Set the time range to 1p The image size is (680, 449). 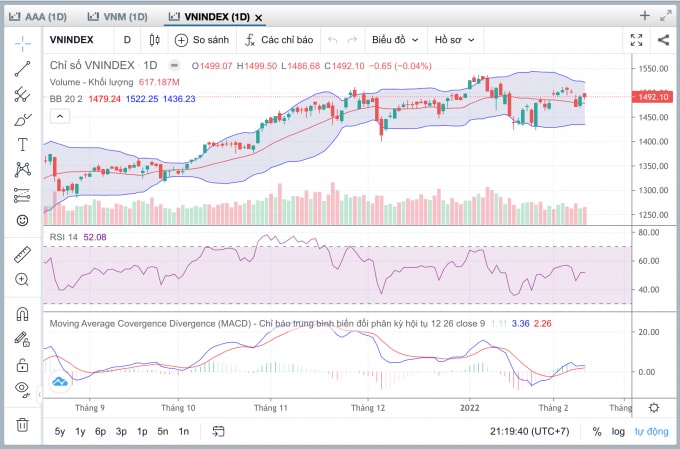coord(142,432)
